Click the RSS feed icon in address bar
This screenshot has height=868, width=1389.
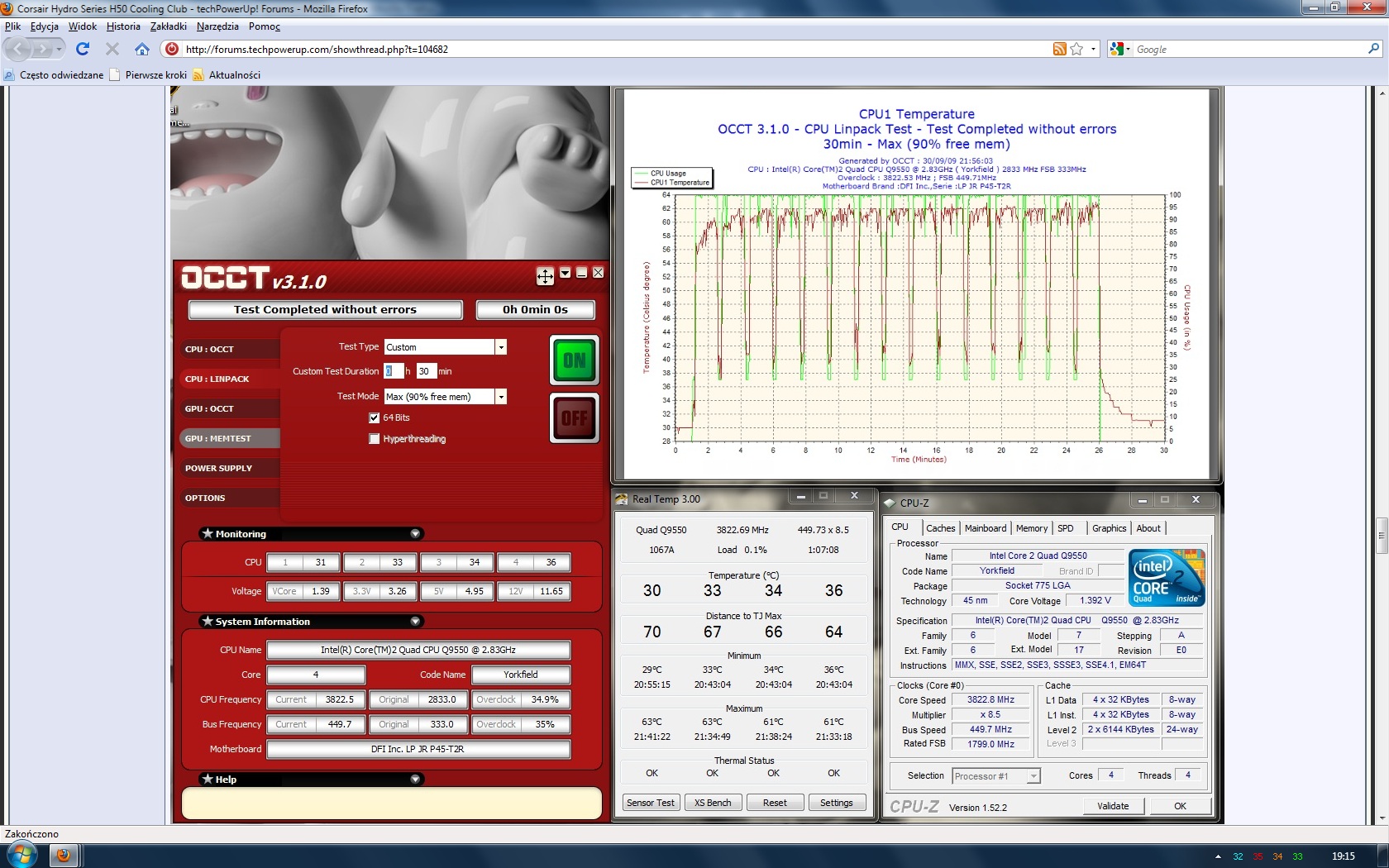click(x=1059, y=50)
